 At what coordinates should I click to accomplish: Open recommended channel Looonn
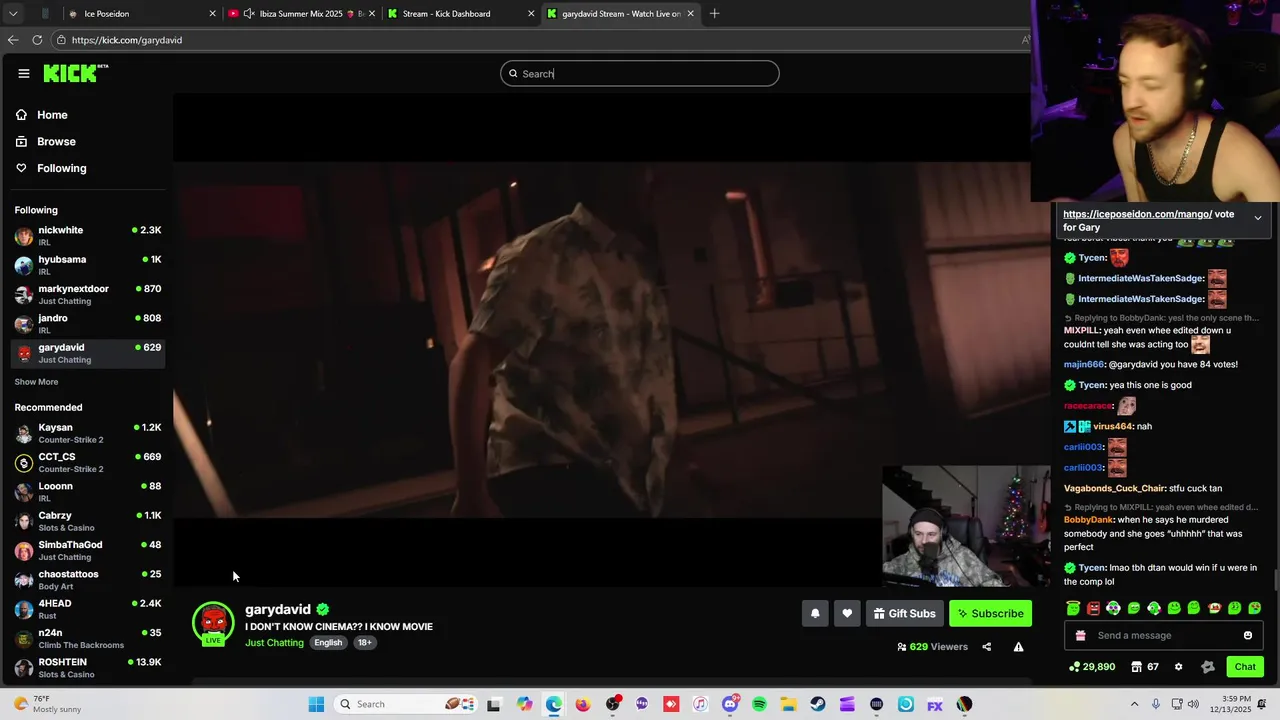coord(88,491)
